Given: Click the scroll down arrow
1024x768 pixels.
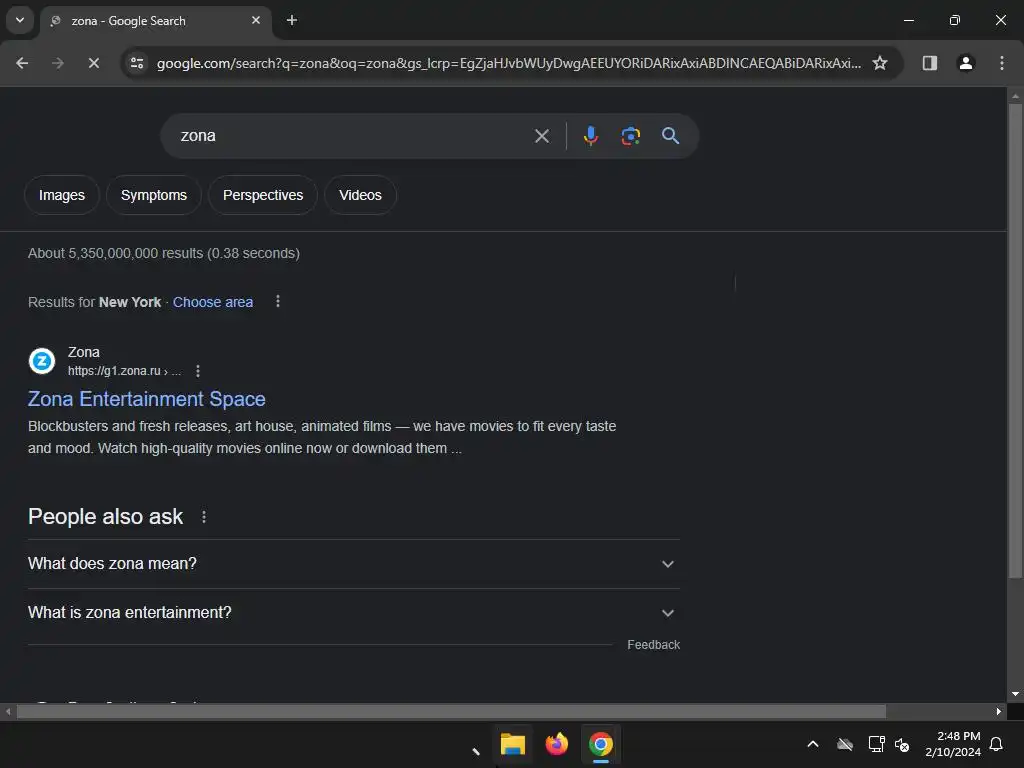Looking at the screenshot, I should [1015, 694].
